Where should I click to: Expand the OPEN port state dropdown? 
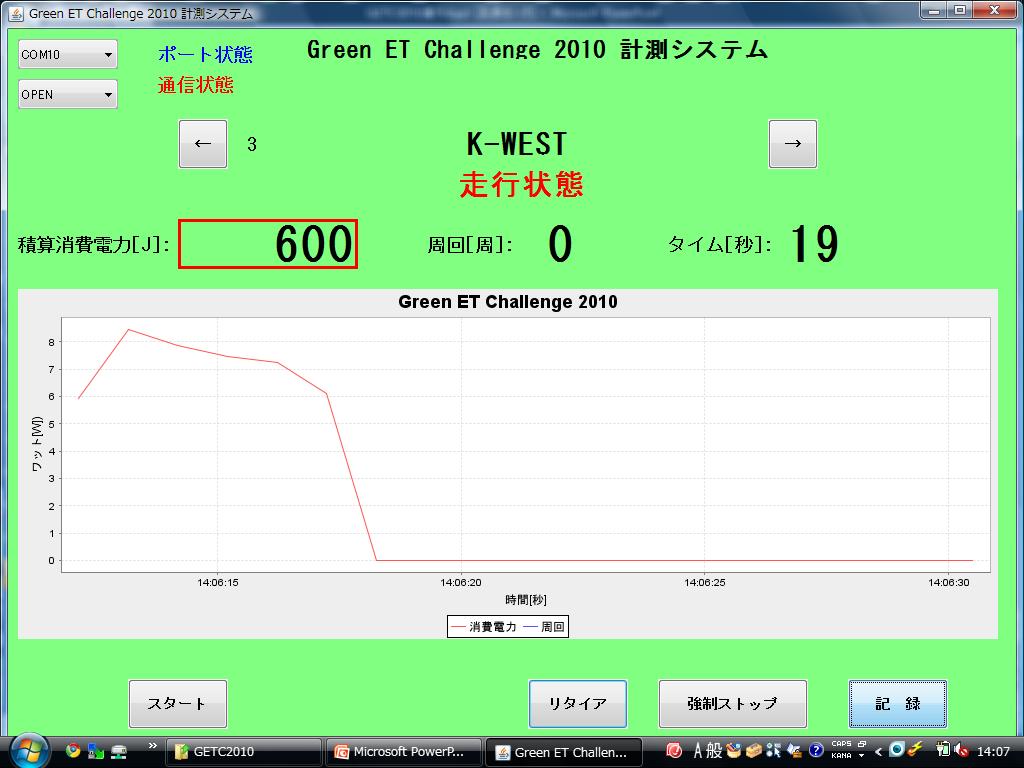point(68,95)
